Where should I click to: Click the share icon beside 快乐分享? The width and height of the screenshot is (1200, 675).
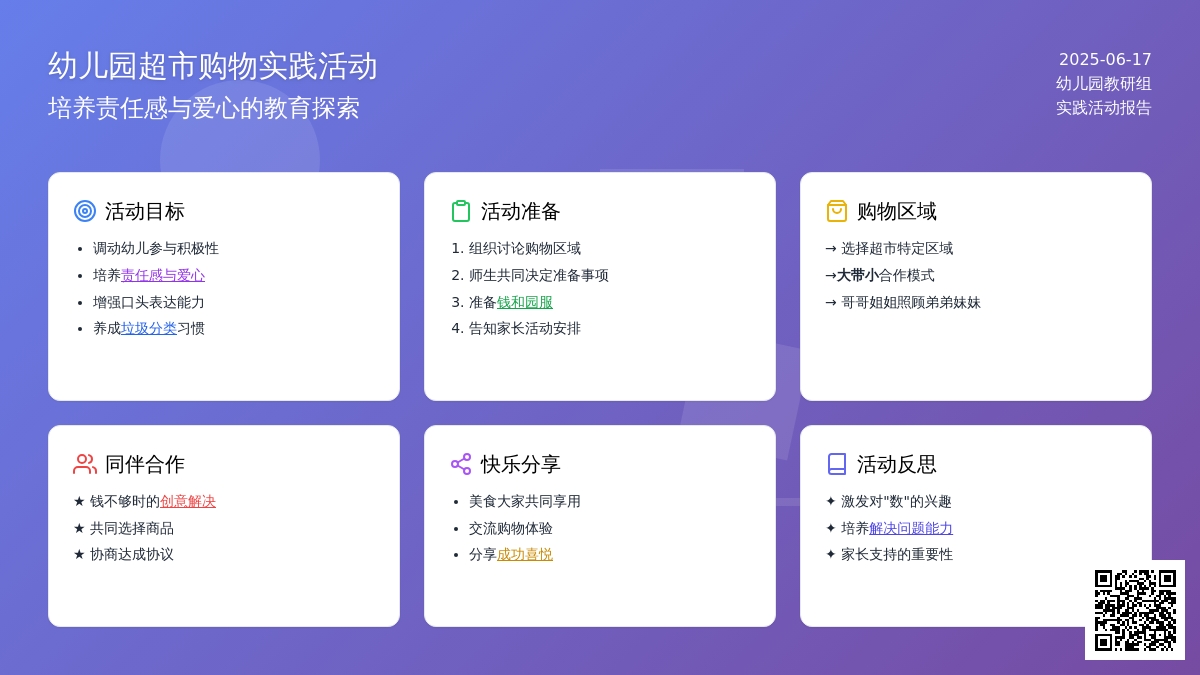click(x=461, y=464)
